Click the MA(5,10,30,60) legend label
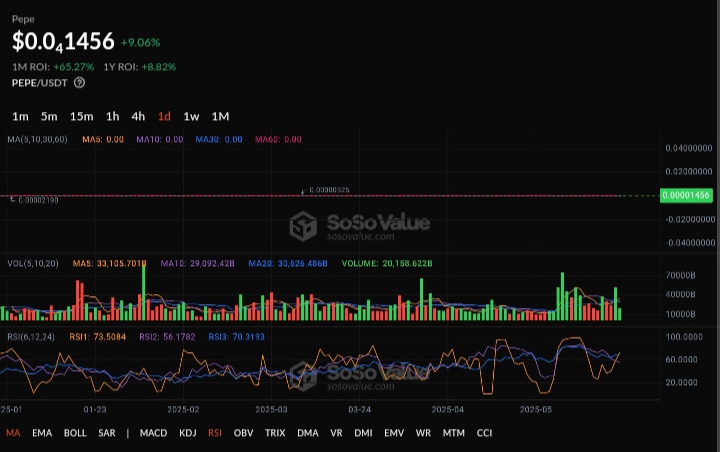This screenshot has height=452, width=720. click(x=34, y=139)
